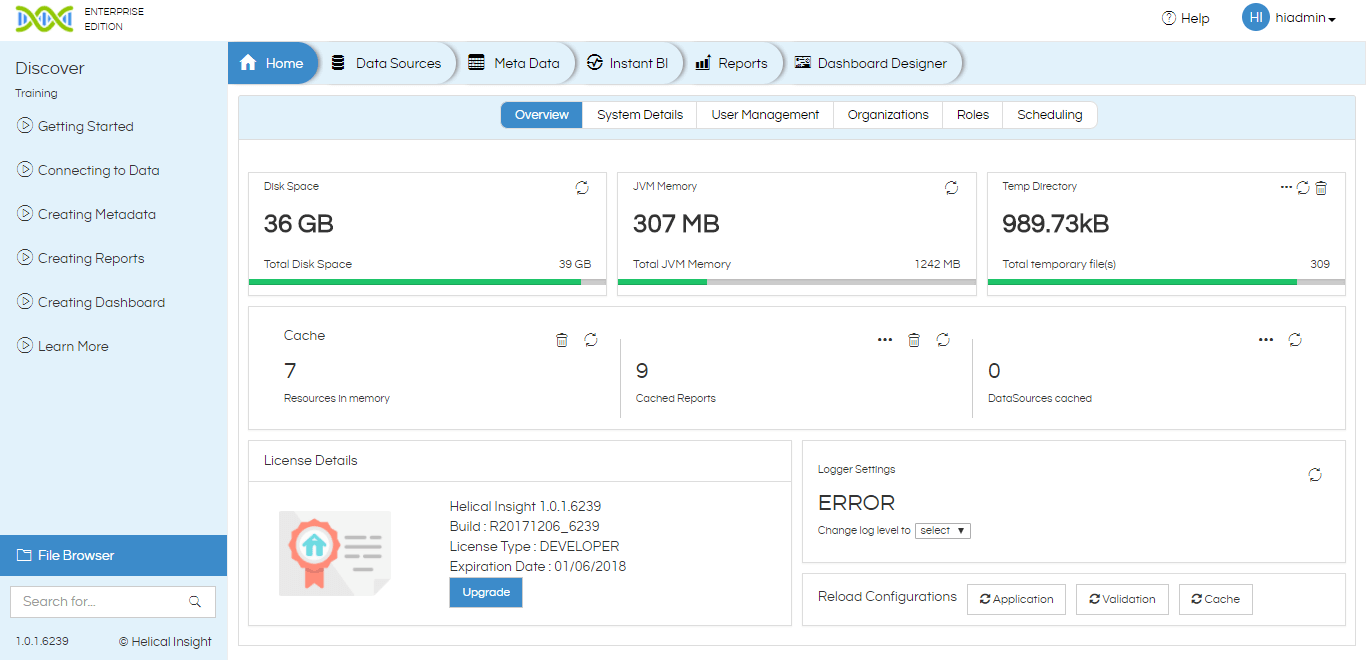Open the Help link
This screenshot has width=1366, height=660.
(x=1186, y=18)
